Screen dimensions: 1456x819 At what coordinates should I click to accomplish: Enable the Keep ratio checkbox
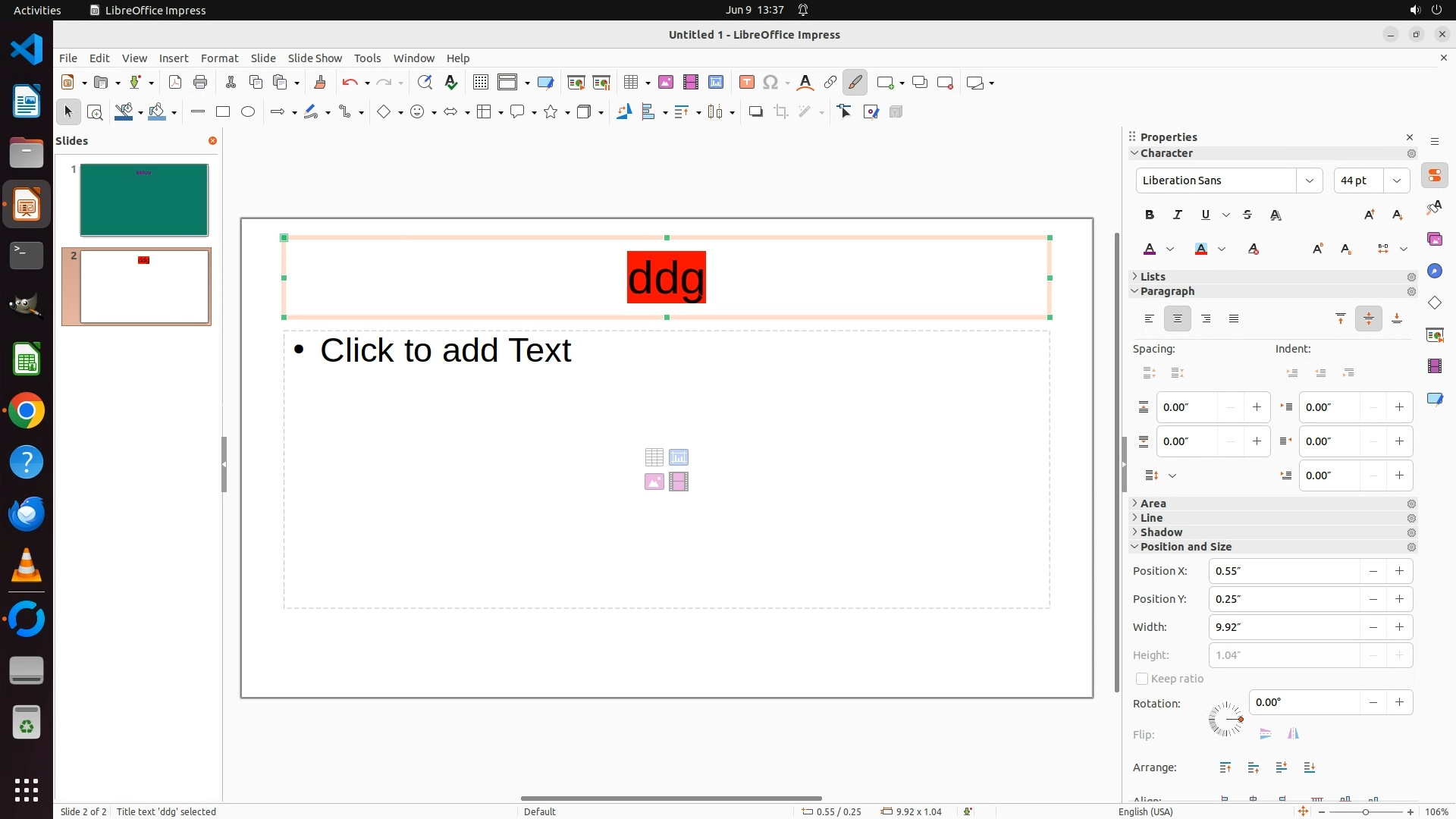[1142, 679]
